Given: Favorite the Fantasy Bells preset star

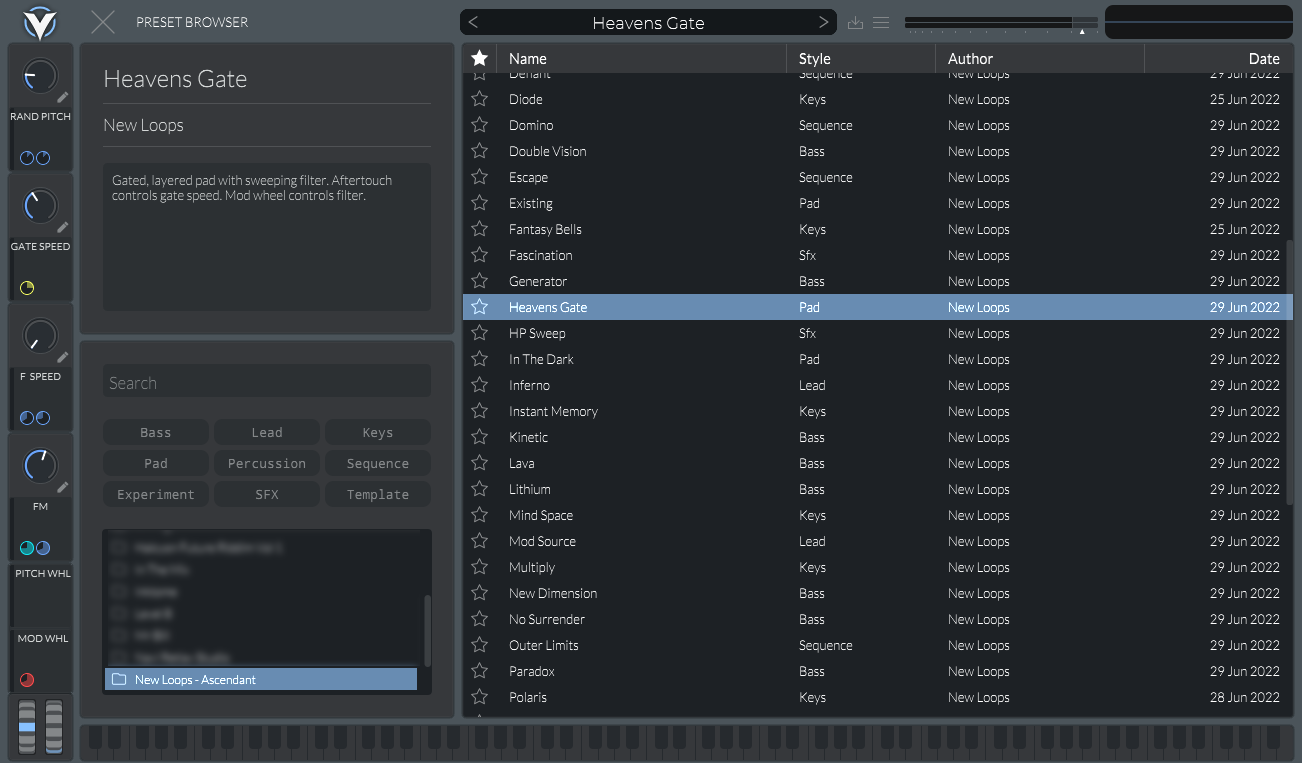Looking at the screenshot, I should [480, 229].
